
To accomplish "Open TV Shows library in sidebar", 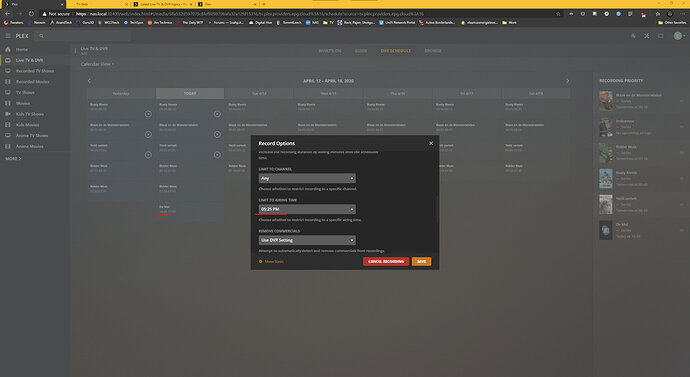I will [x=25, y=92].
